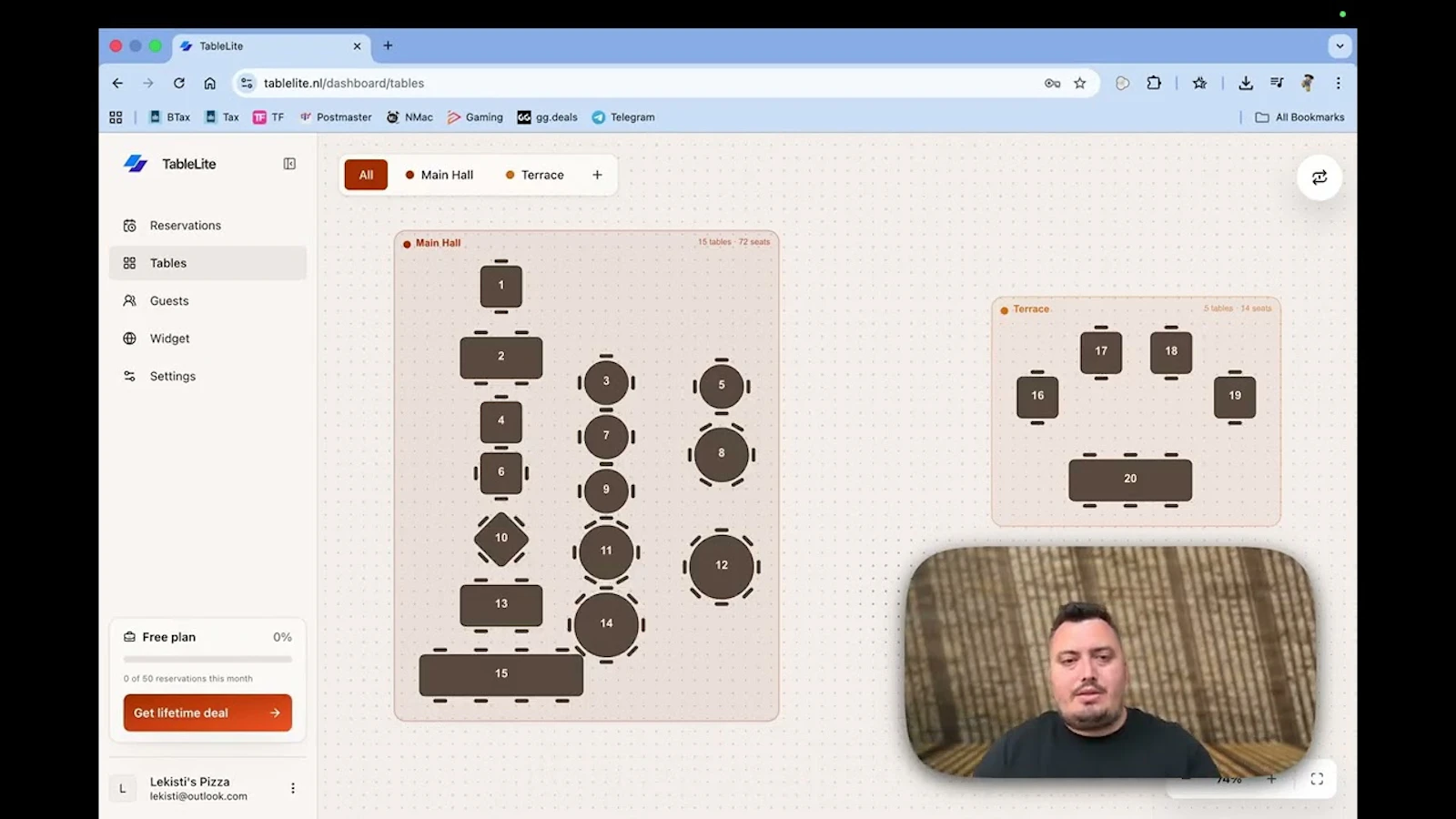Image resolution: width=1456 pixels, height=819 pixels.
Task: Select table 1 in Main Hall
Action: point(501,286)
